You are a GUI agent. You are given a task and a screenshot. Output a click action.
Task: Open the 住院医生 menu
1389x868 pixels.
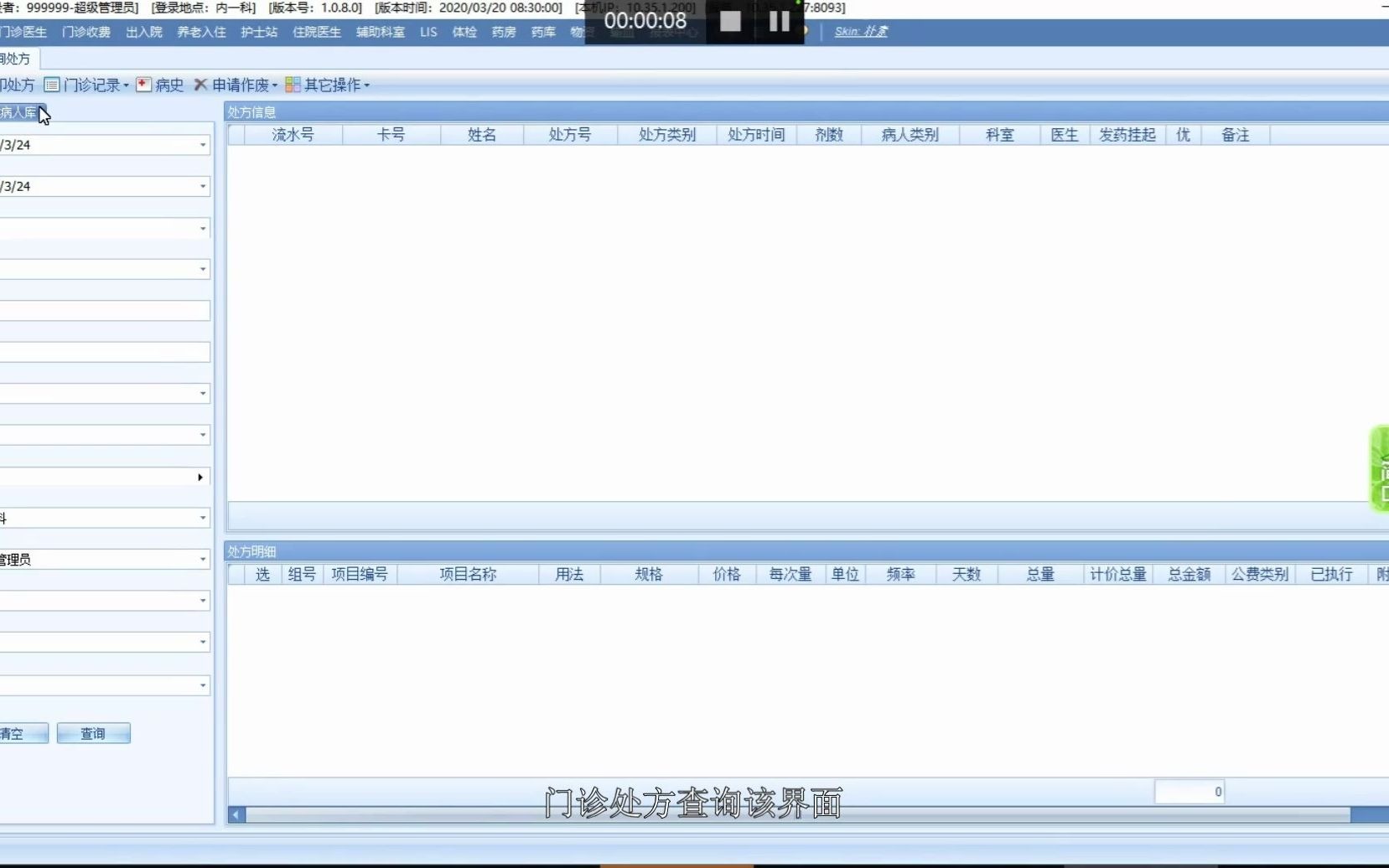point(317,32)
